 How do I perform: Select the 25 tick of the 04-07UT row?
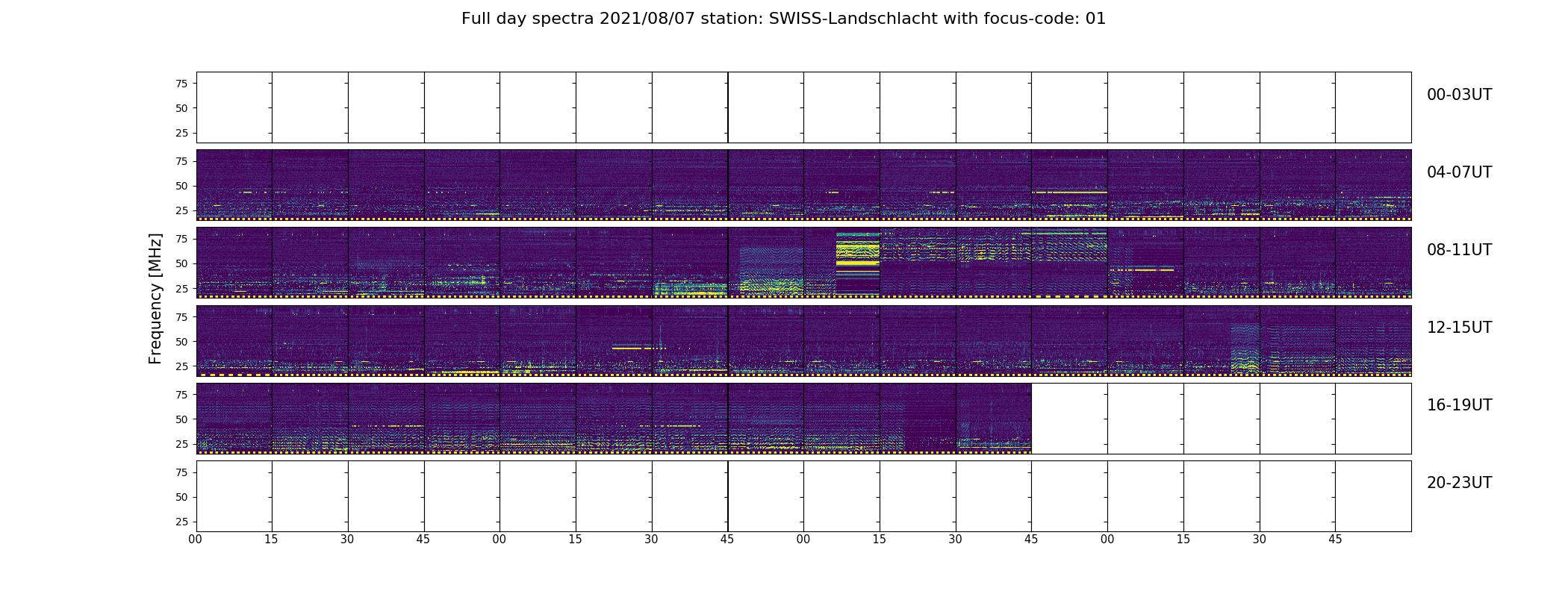click(x=181, y=210)
